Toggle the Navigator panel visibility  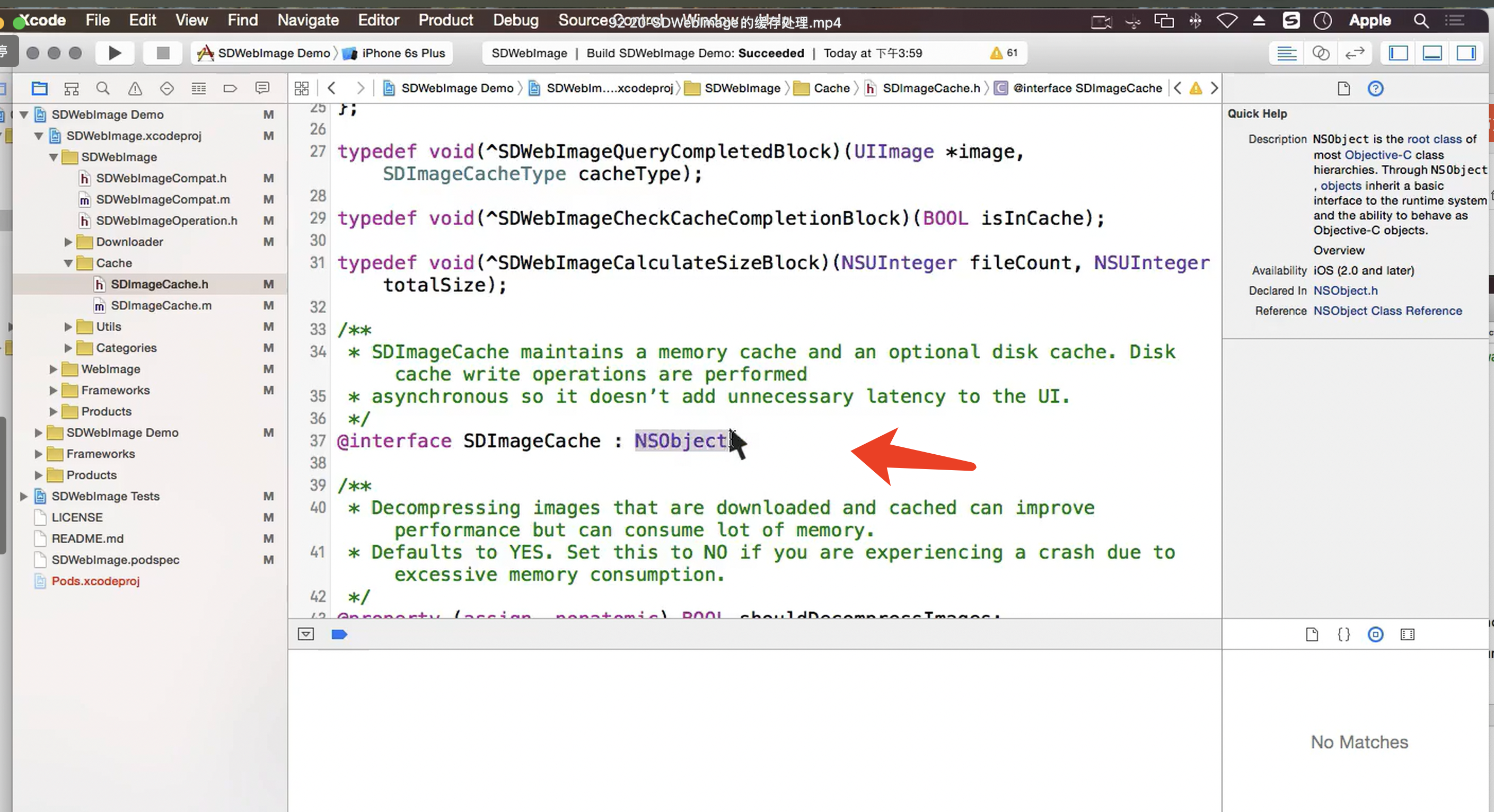[x=1398, y=53]
